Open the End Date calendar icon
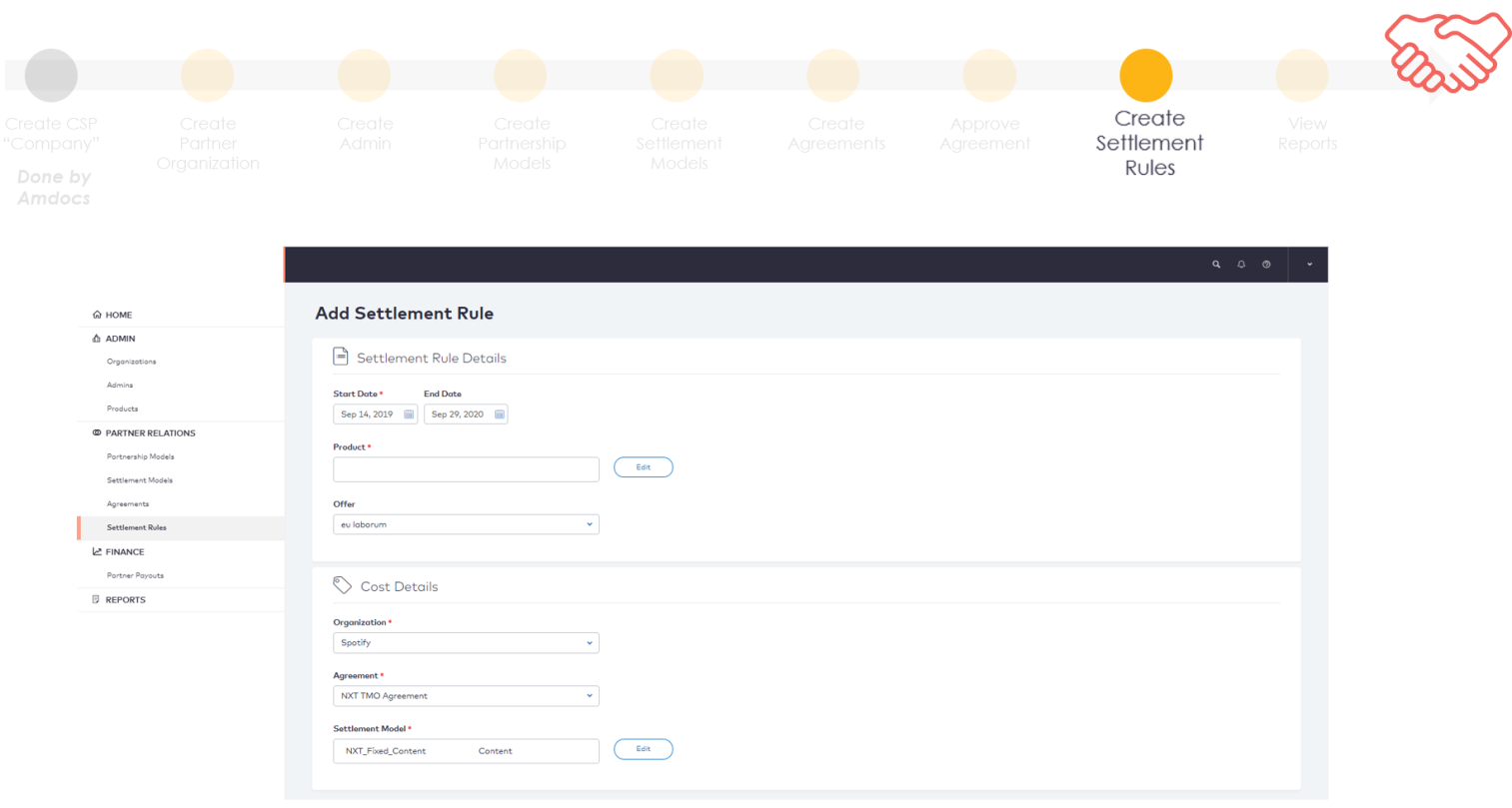Viewport: 1512px width, 808px height. coord(500,414)
